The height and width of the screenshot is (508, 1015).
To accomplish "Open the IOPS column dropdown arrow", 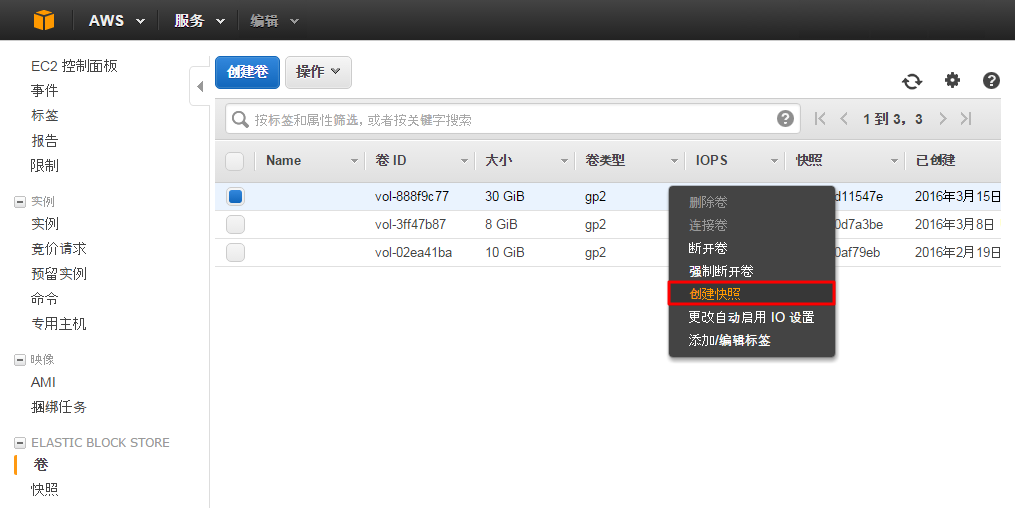I will [774, 161].
